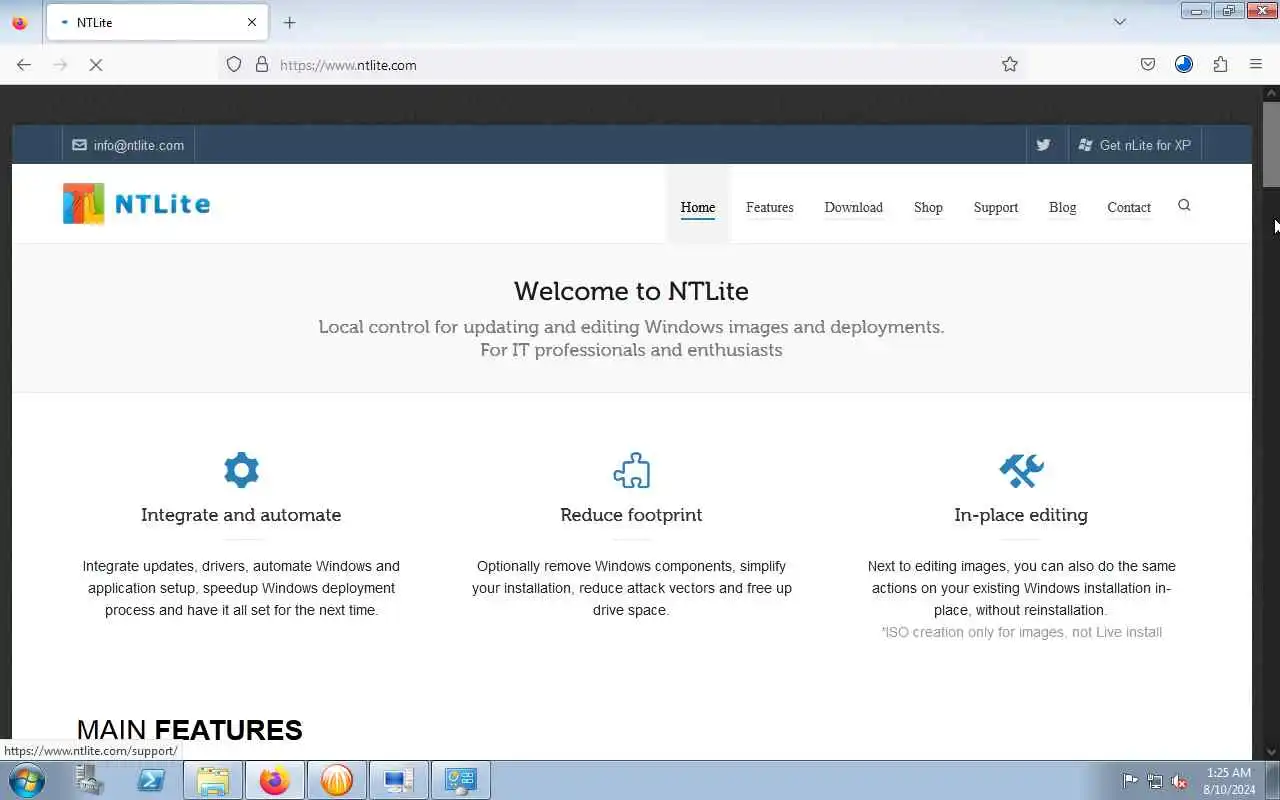Go back using the browser back arrow
Image resolution: width=1280 pixels, height=800 pixels.
tap(24, 65)
